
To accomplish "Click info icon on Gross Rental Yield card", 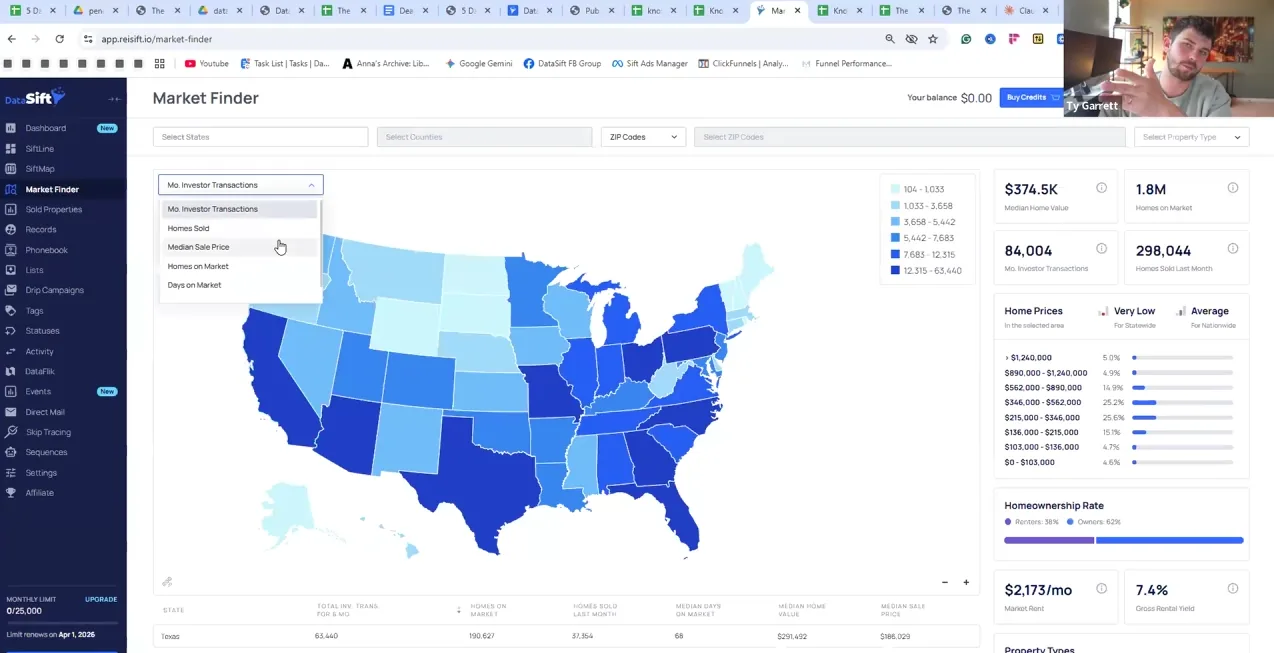I will pos(1233,589).
